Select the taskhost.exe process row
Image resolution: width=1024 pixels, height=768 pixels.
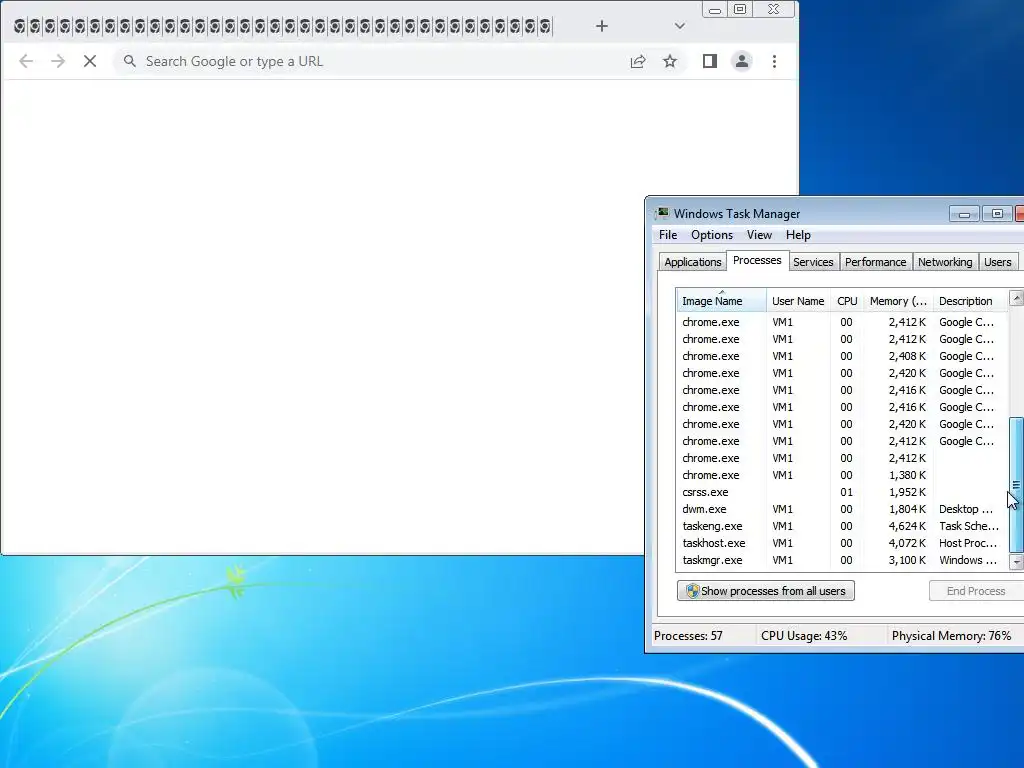[x=842, y=543]
